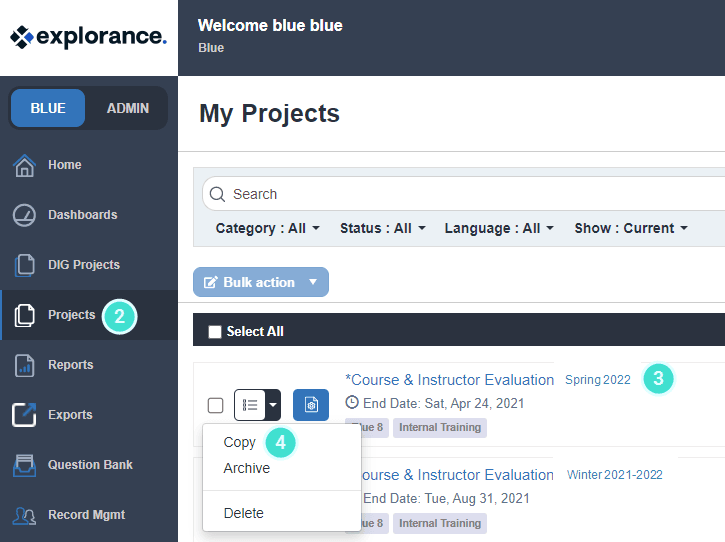Click the Bulk action pencil icon
This screenshot has width=725, height=542.
210,282
